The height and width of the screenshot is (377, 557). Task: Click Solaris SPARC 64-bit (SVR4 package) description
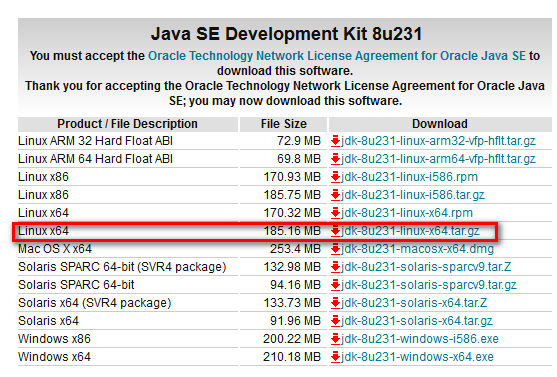click(122, 267)
